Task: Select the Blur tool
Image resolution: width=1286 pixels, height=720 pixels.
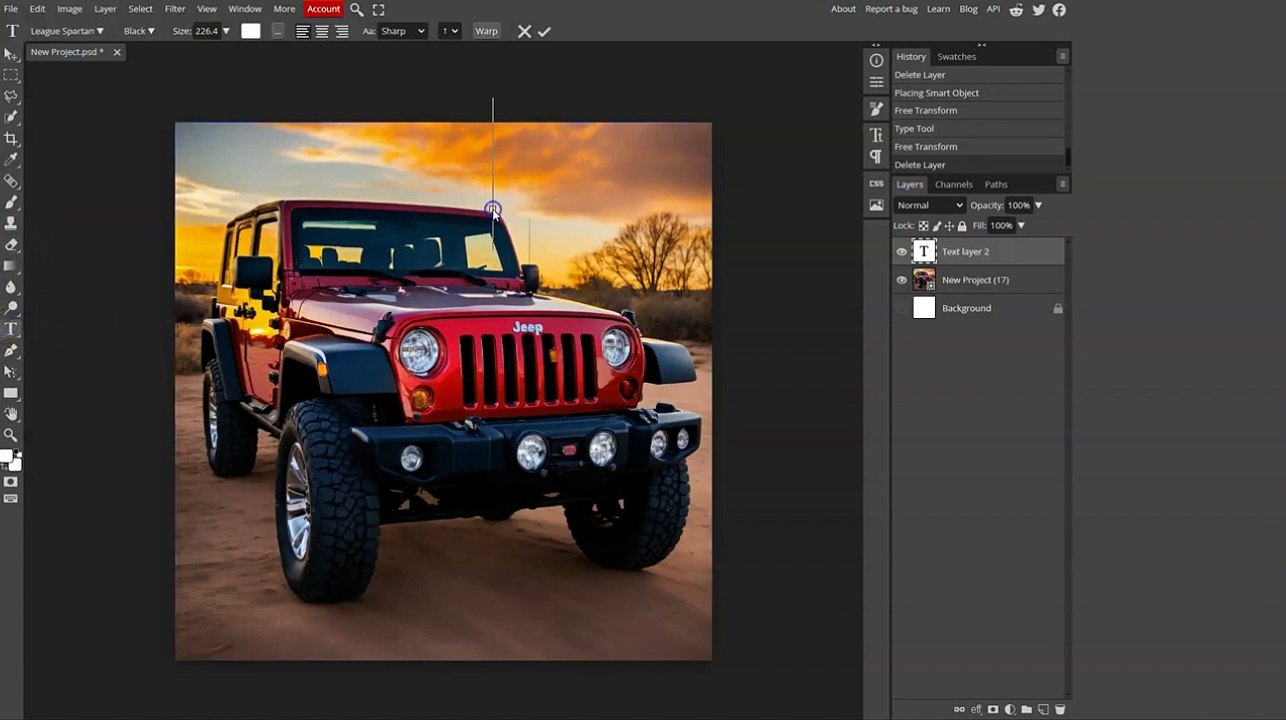Action: pos(11,287)
